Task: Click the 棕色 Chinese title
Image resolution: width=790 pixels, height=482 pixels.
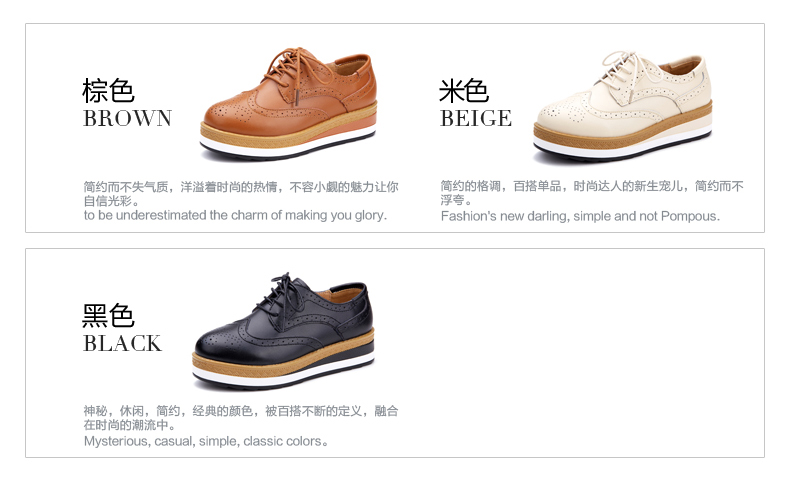Action: (x=108, y=91)
